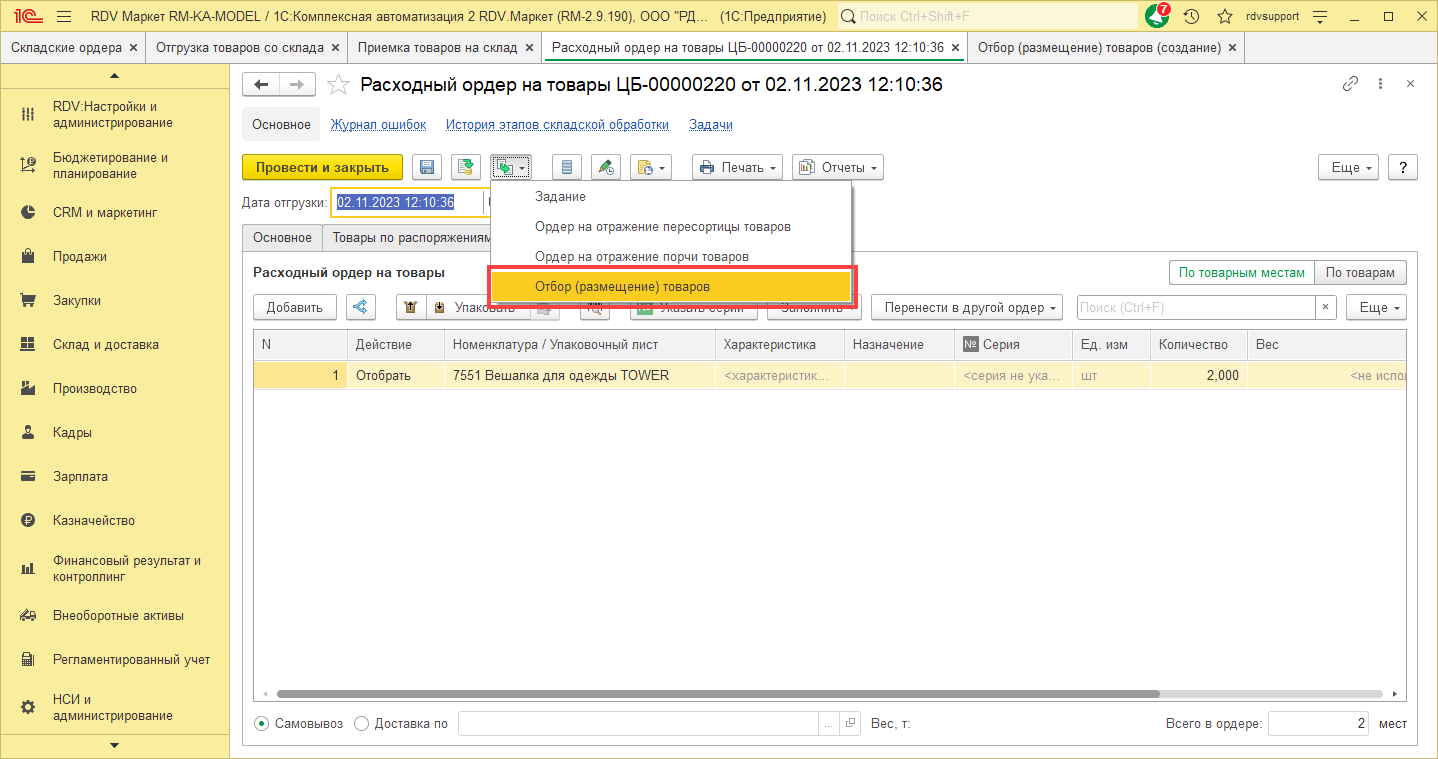Select the Доставка по radio button

pyautogui.click(x=362, y=724)
